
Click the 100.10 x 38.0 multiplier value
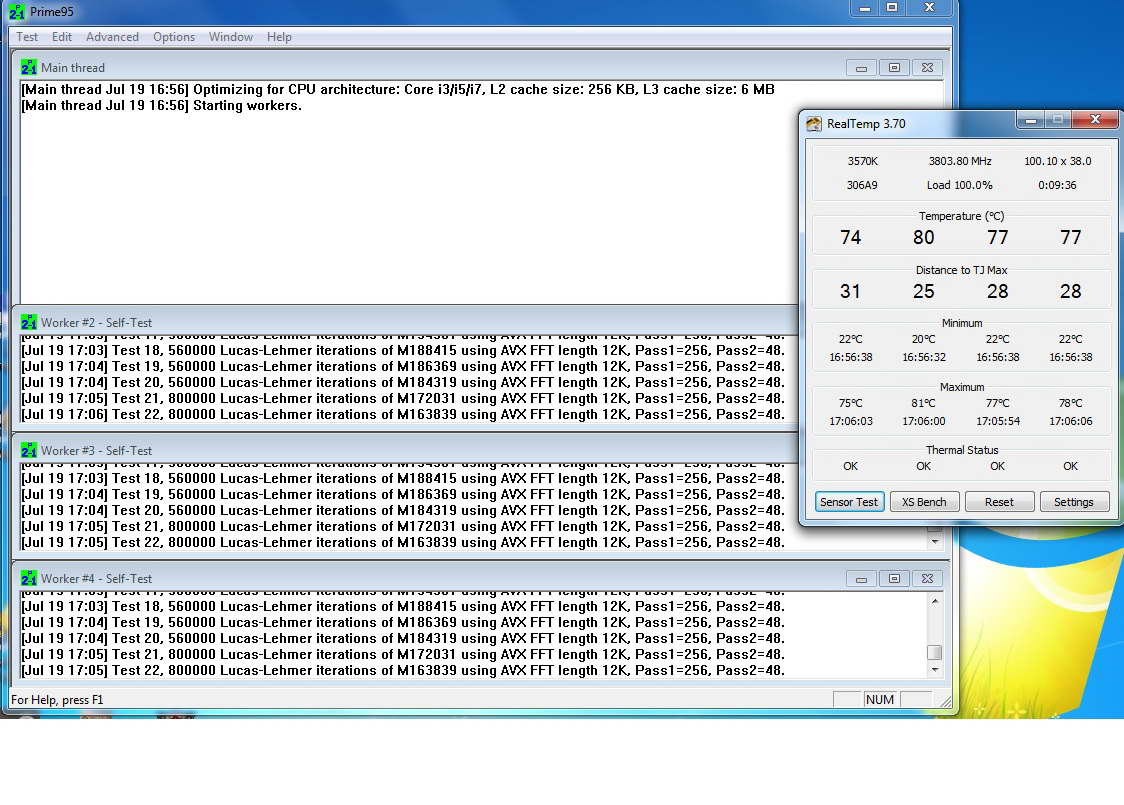coord(1057,161)
